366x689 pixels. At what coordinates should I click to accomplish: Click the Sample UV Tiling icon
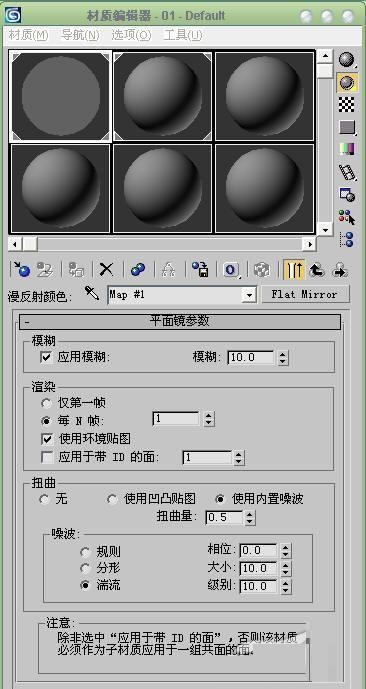[x=347, y=127]
